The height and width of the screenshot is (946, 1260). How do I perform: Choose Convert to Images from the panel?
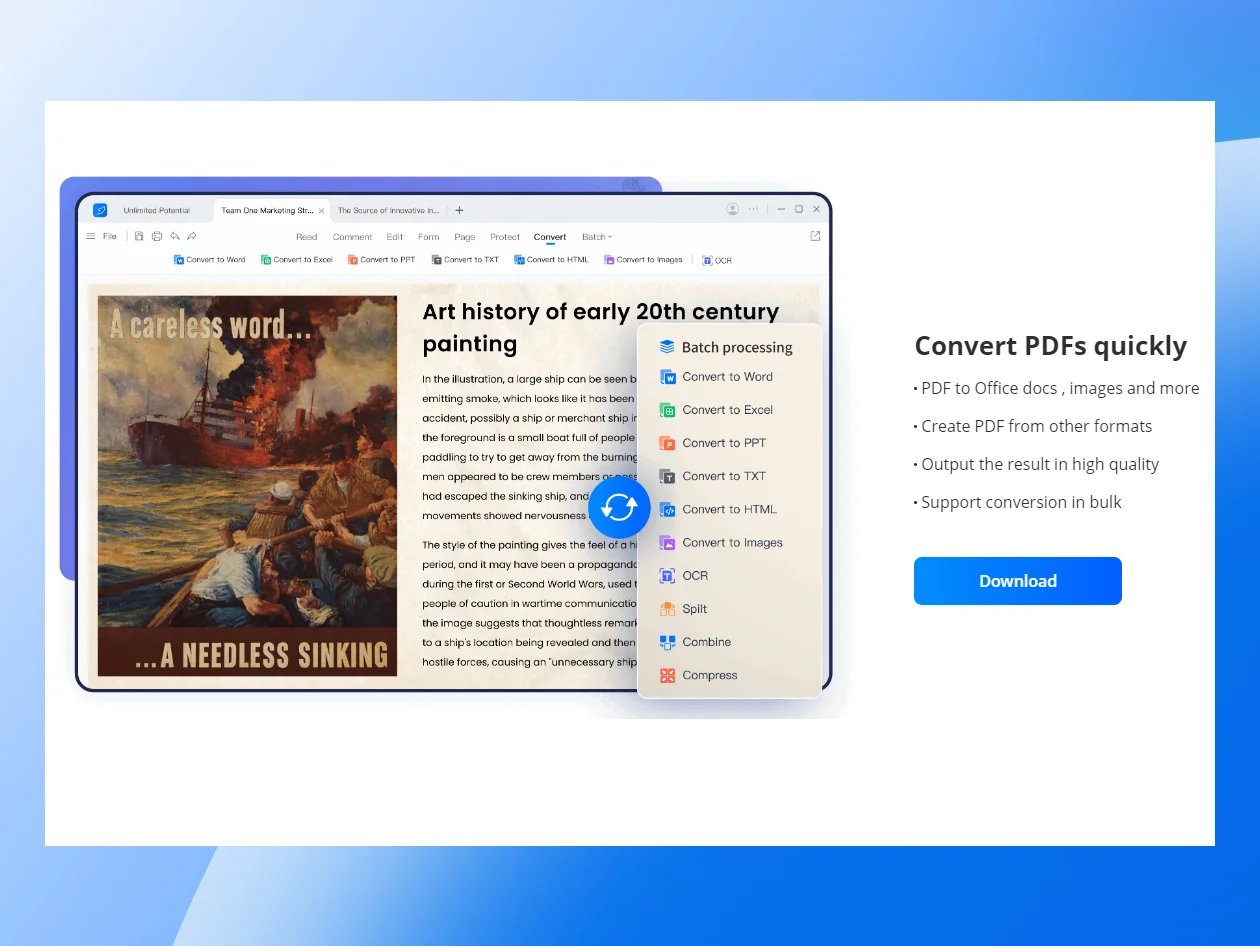(722, 543)
